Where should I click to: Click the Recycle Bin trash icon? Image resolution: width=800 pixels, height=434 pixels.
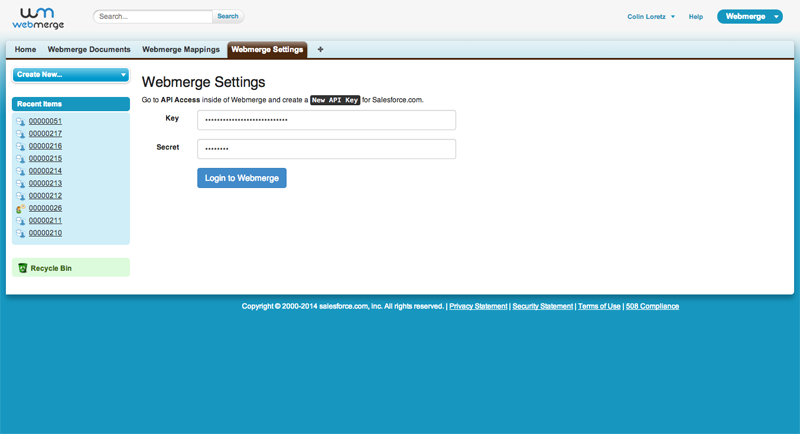pos(22,268)
